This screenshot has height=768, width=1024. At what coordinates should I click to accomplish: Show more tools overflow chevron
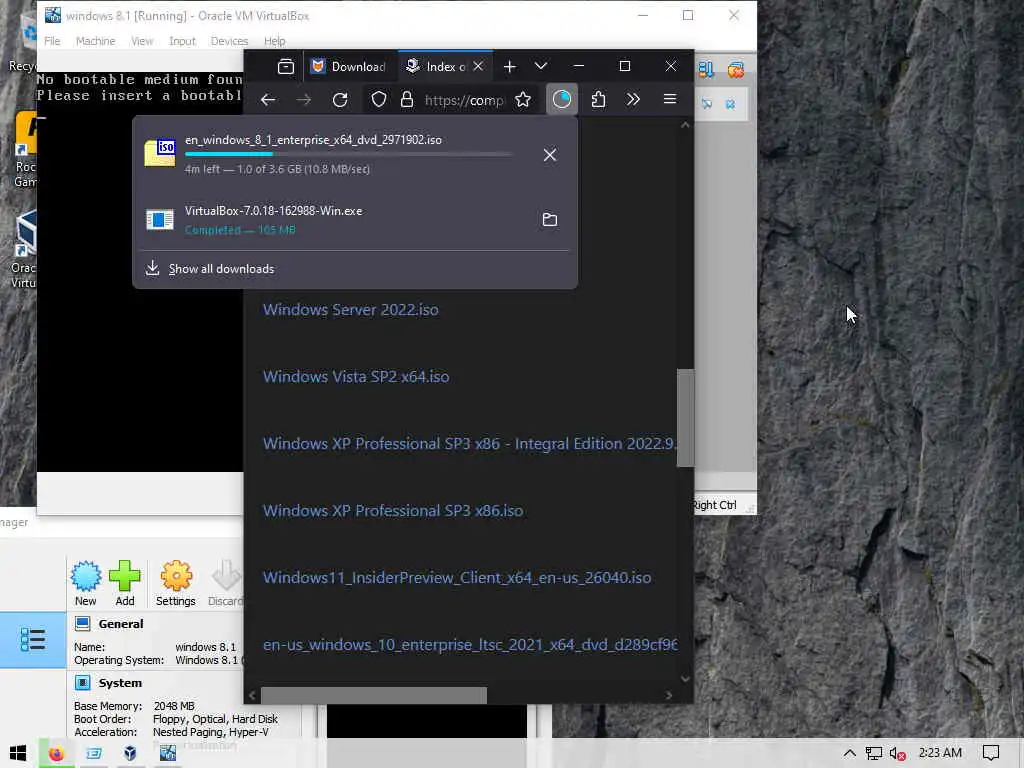[x=633, y=100]
